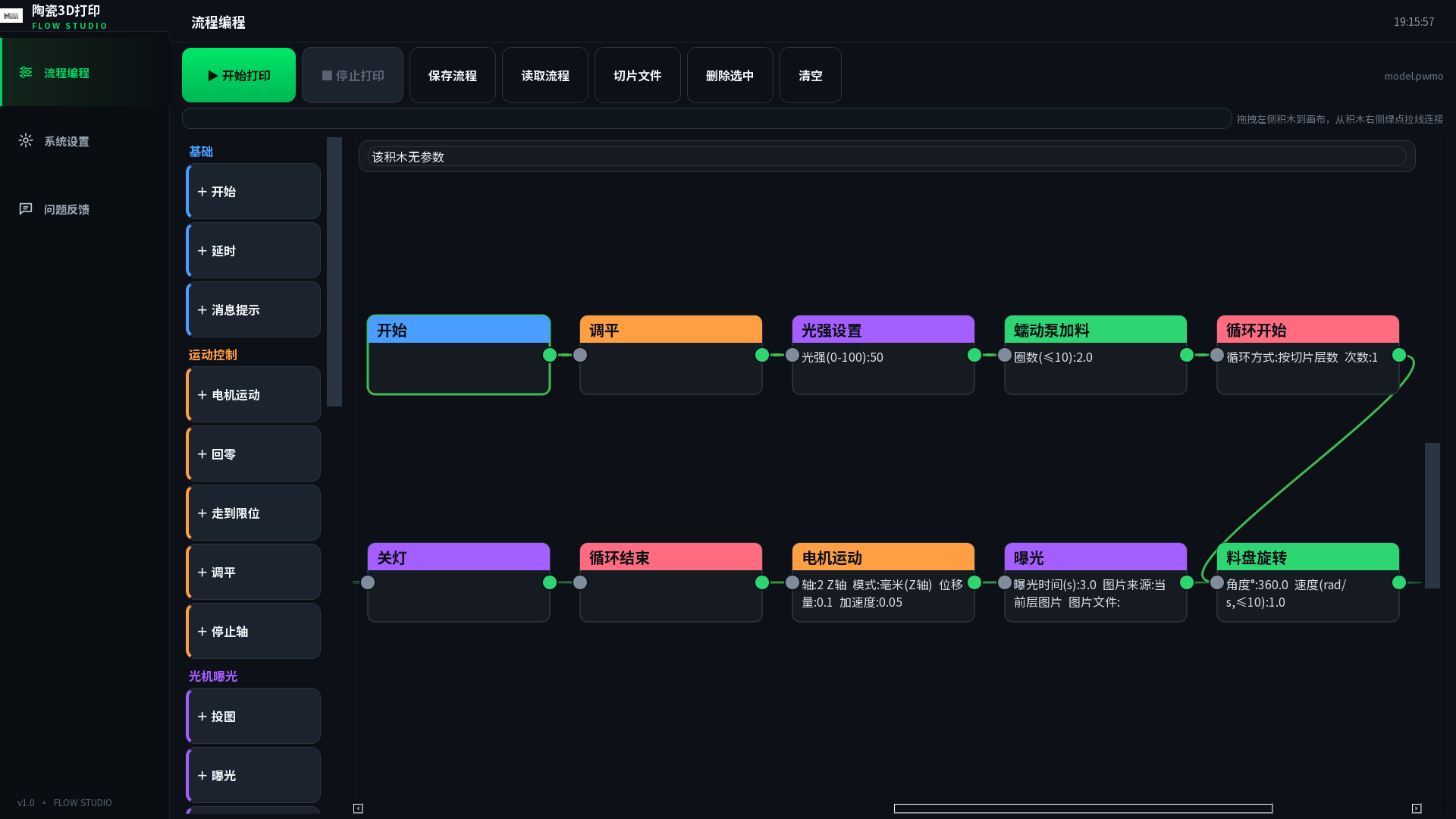Select the 循环开始 node header

point(1308,330)
